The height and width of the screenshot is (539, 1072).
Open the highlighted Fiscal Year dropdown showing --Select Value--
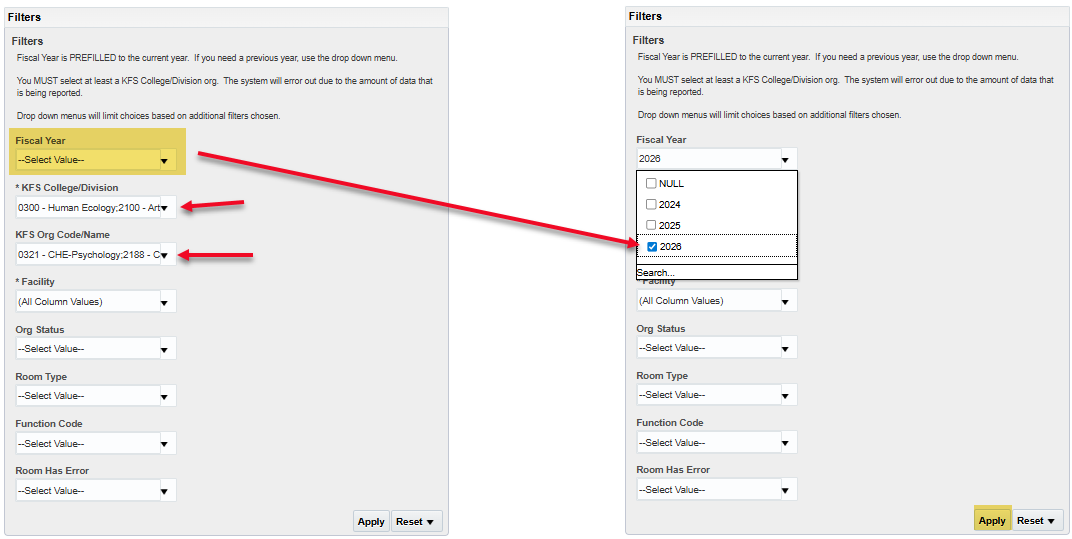164,160
